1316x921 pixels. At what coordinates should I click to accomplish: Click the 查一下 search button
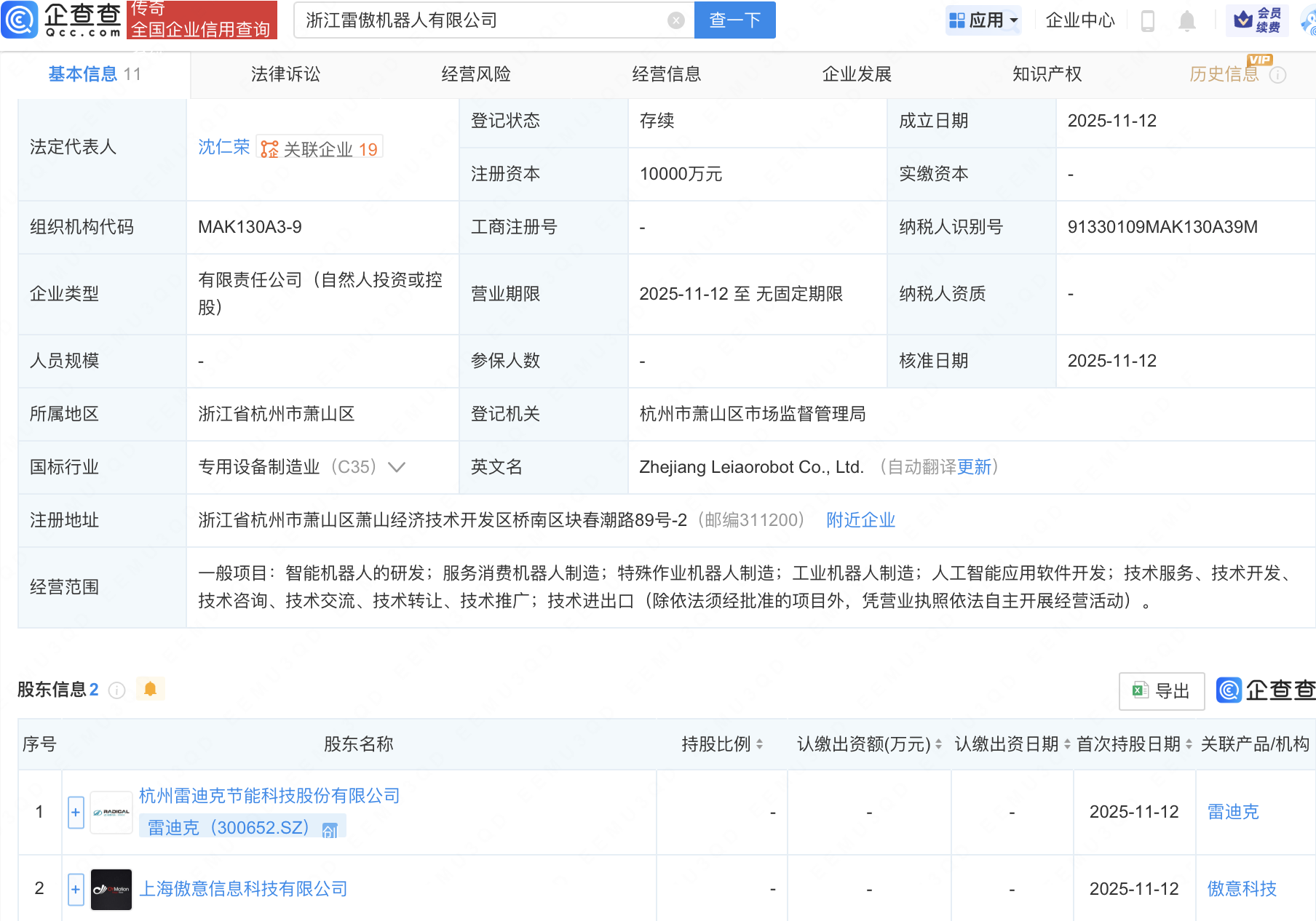(x=734, y=20)
